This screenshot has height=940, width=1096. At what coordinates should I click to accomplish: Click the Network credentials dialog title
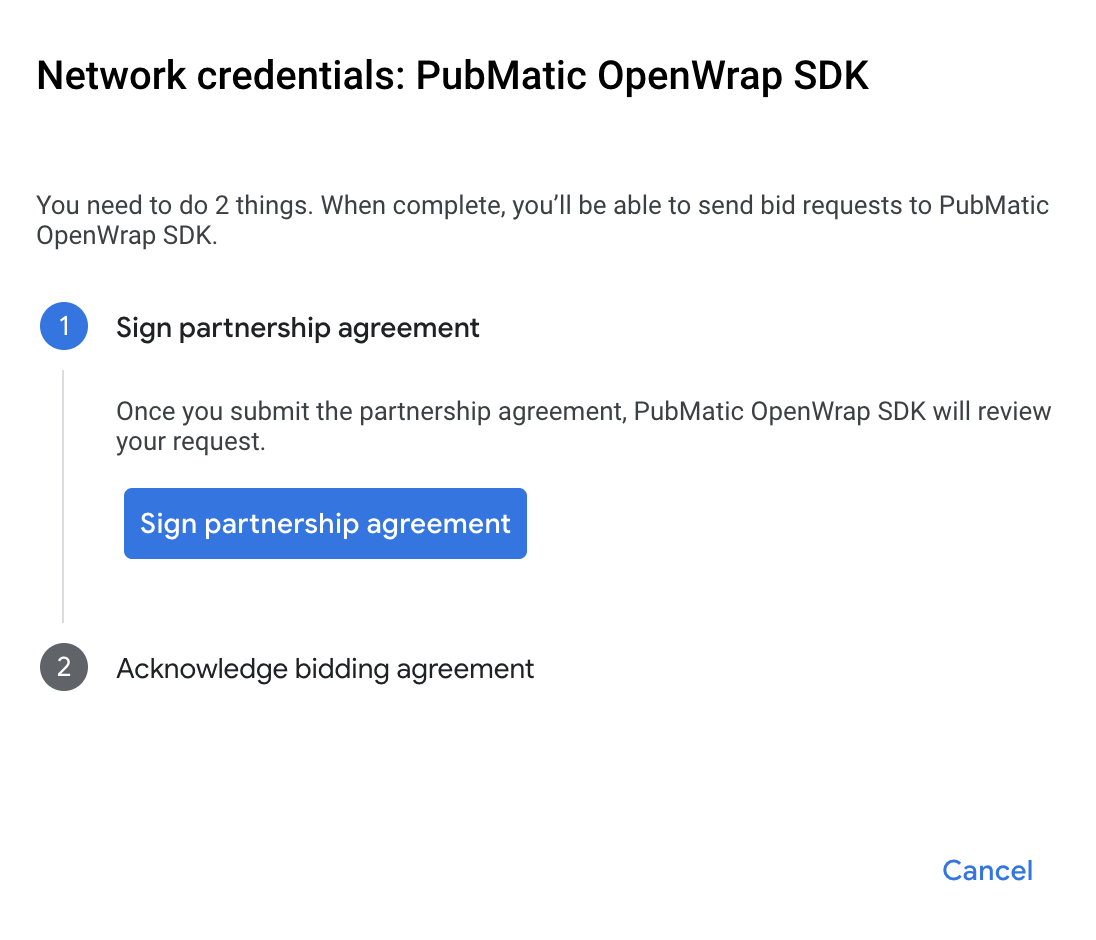pyautogui.click(x=452, y=77)
